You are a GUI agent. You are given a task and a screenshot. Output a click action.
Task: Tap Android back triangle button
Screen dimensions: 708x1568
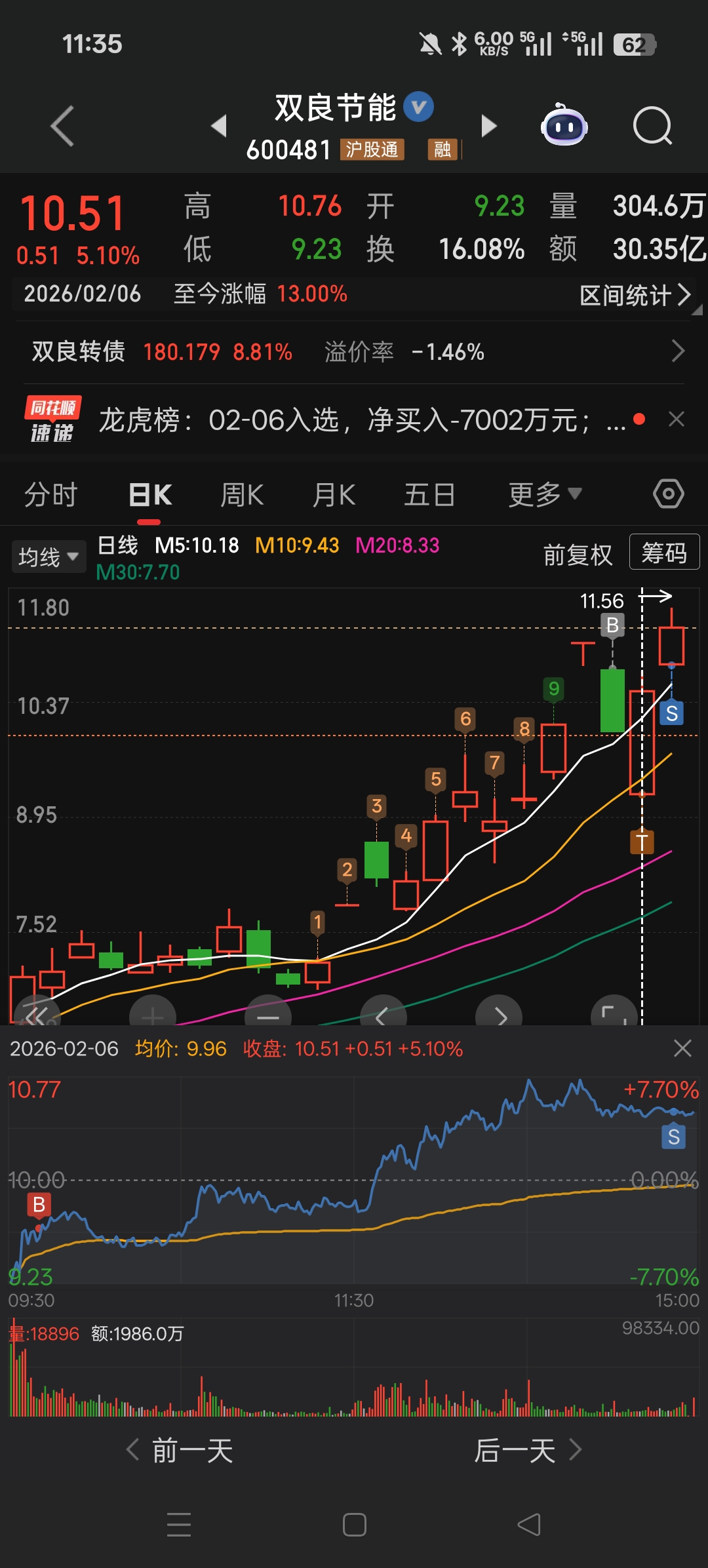click(x=529, y=1525)
